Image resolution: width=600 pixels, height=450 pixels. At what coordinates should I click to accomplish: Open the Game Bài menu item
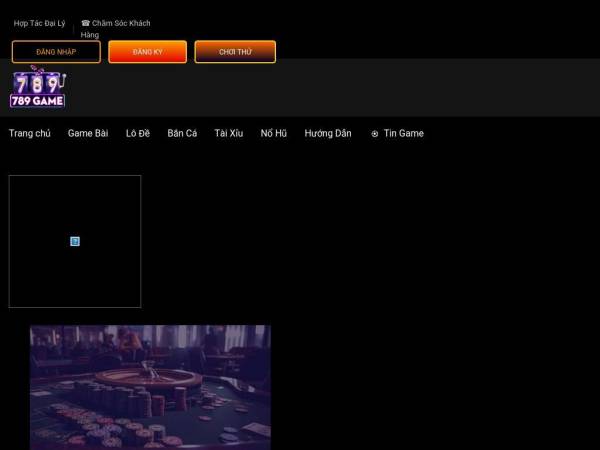88,133
